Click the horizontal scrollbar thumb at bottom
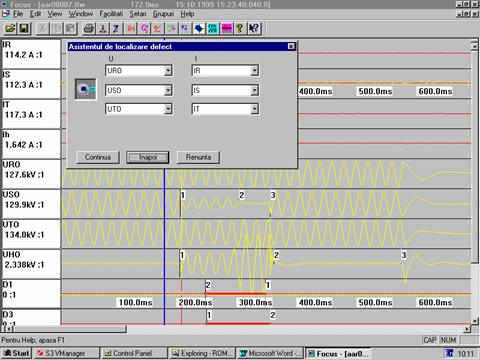The width and height of the screenshot is (480, 360). pyautogui.click(x=70, y=329)
